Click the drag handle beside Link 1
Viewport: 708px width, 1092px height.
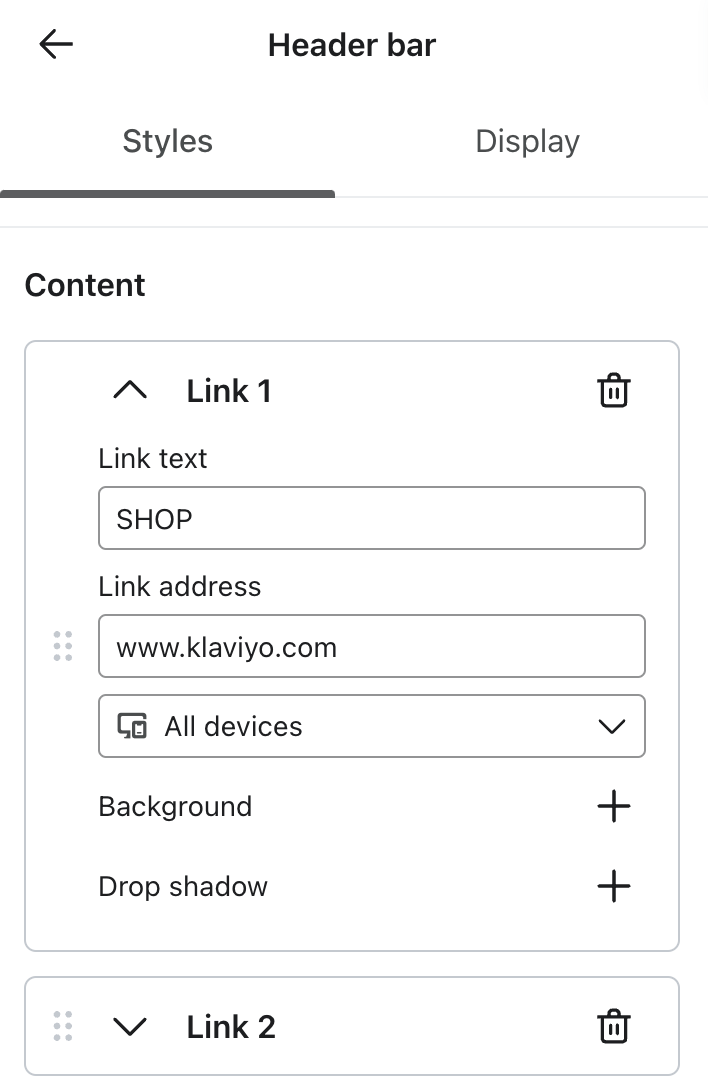(63, 647)
